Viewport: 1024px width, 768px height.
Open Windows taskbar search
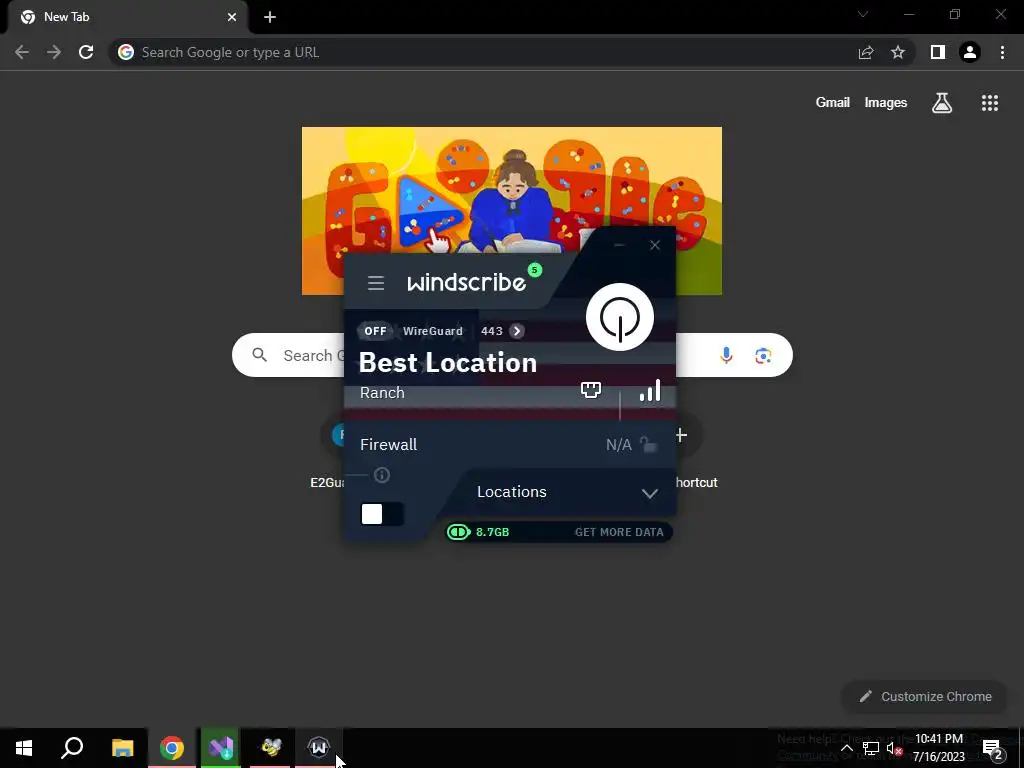72,748
